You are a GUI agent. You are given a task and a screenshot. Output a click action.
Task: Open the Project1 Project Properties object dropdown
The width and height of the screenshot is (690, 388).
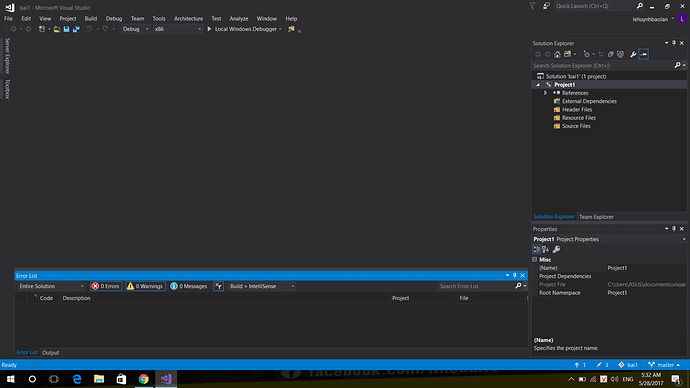[x=684, y=239]
